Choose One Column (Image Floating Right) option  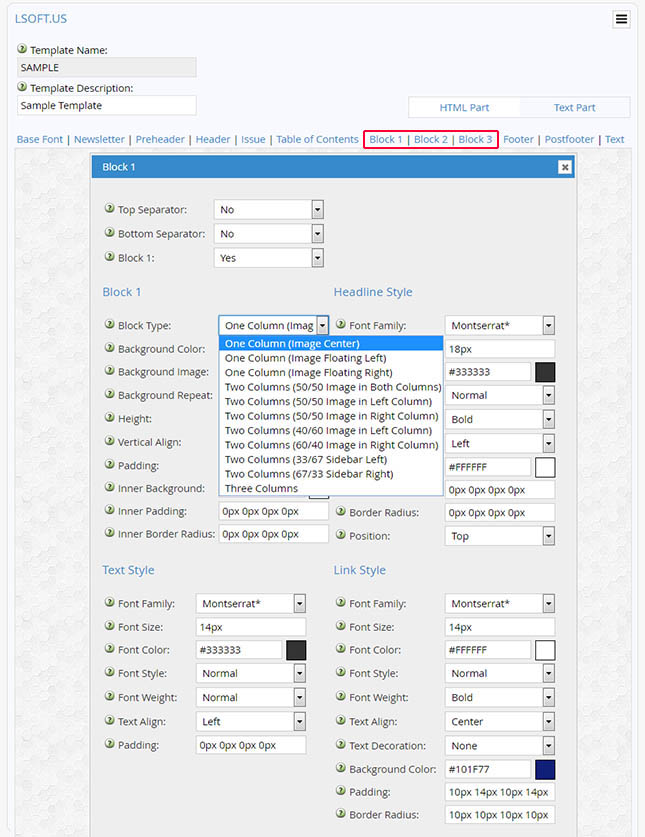[331, 373]
